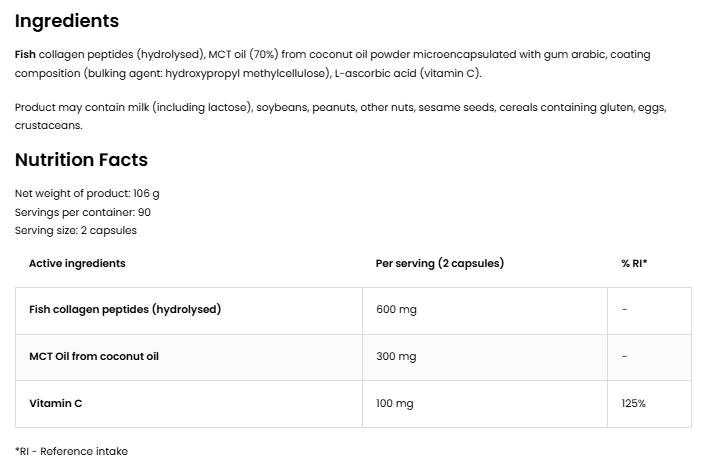This screenshot has width=705, height=472.
Task: Click the bold word Fish in ingredients paragraph
Action: (x=25, y=55)
